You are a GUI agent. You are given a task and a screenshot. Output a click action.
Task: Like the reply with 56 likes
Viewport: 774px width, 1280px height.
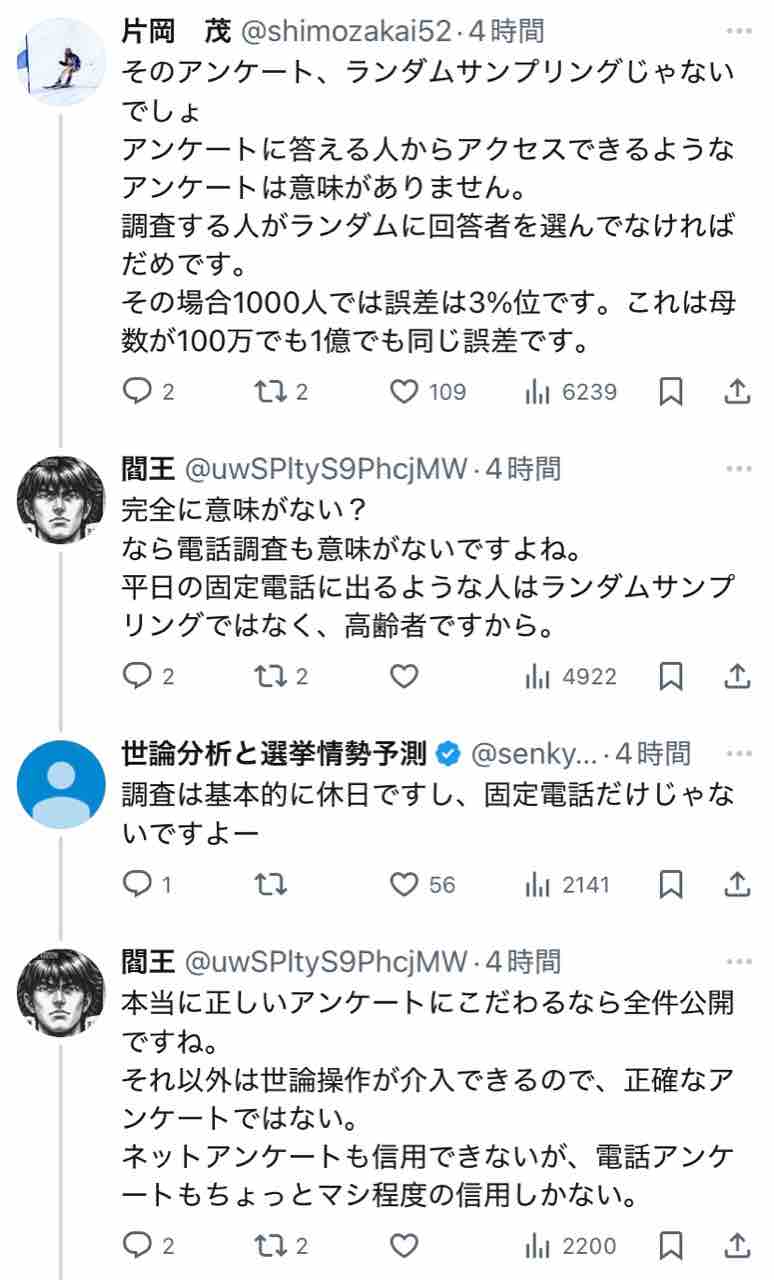[x=404, y=884]
